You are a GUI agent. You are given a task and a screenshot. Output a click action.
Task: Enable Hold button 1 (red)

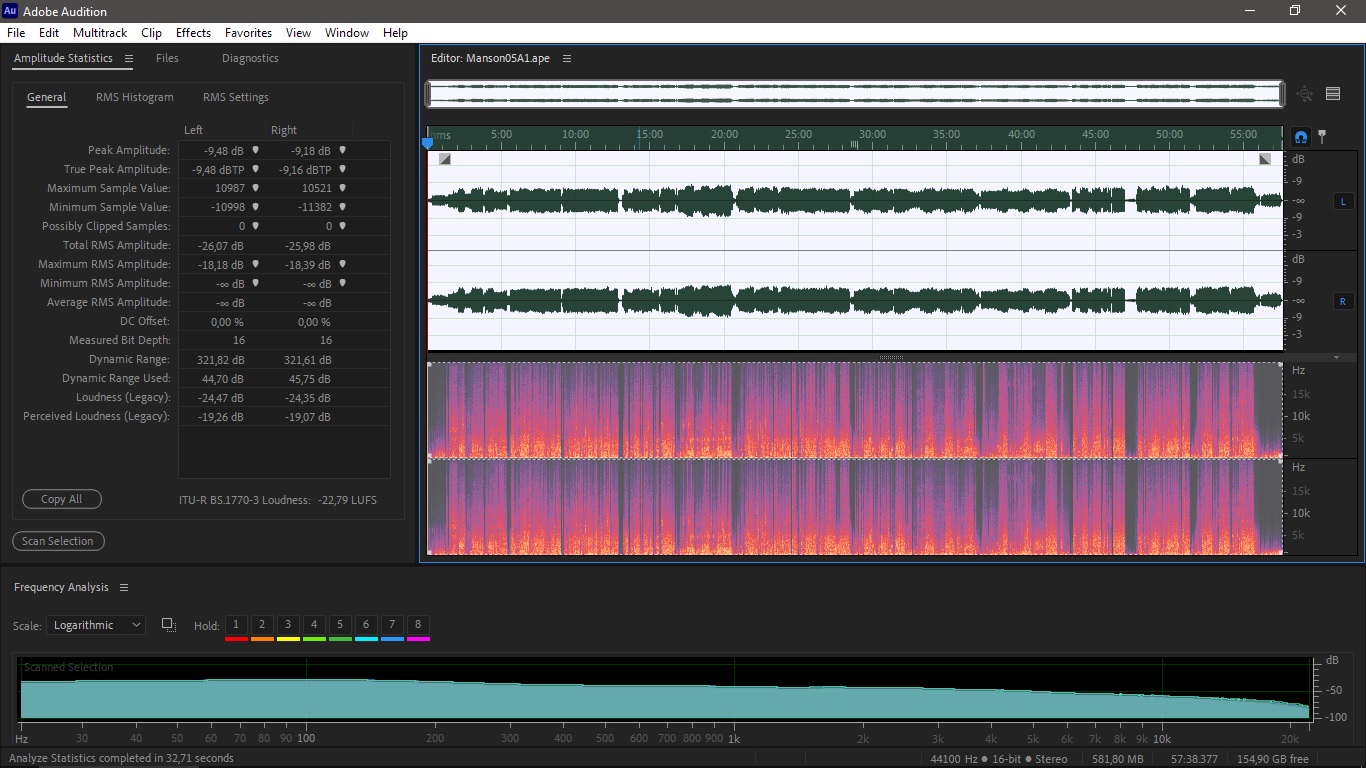pyautogui.click(x=236, y=625)
